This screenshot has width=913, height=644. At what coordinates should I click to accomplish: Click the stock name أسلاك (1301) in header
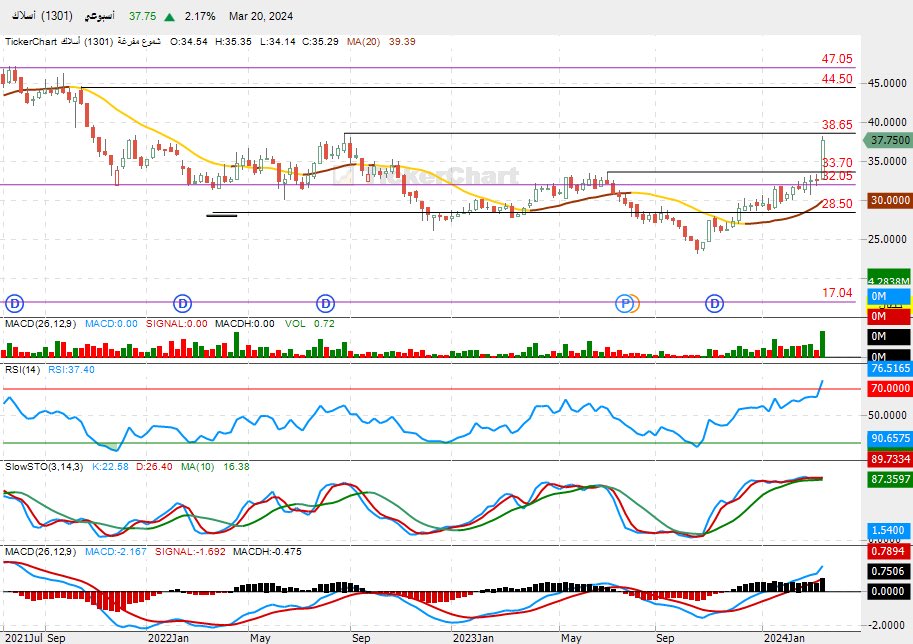(43, 16)
